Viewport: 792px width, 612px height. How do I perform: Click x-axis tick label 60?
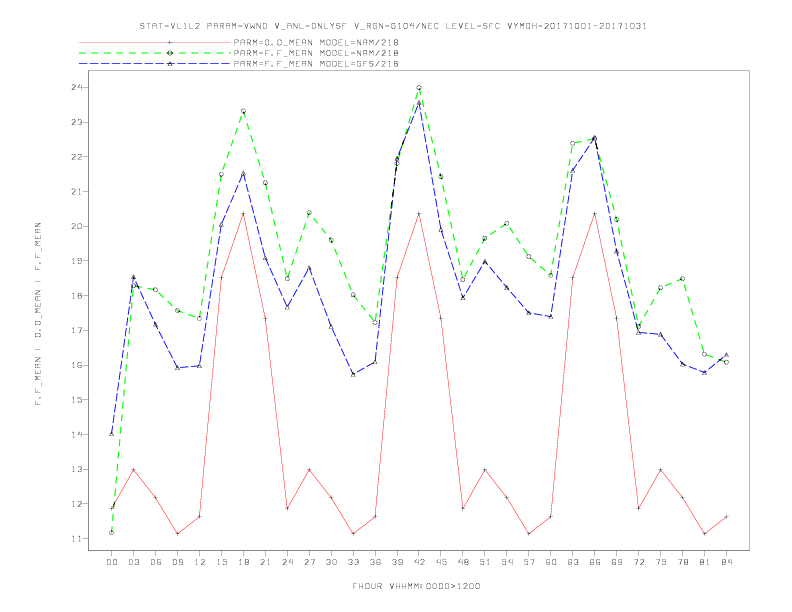(x=551, y=562)
